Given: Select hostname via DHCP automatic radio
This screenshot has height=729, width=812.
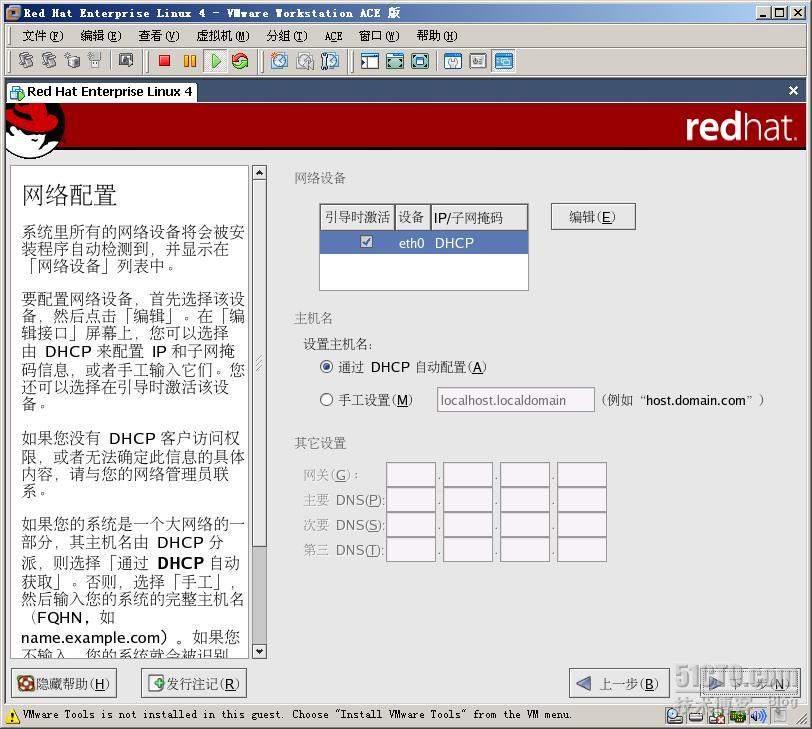Looking at the screenshot, I should (326, 367).
